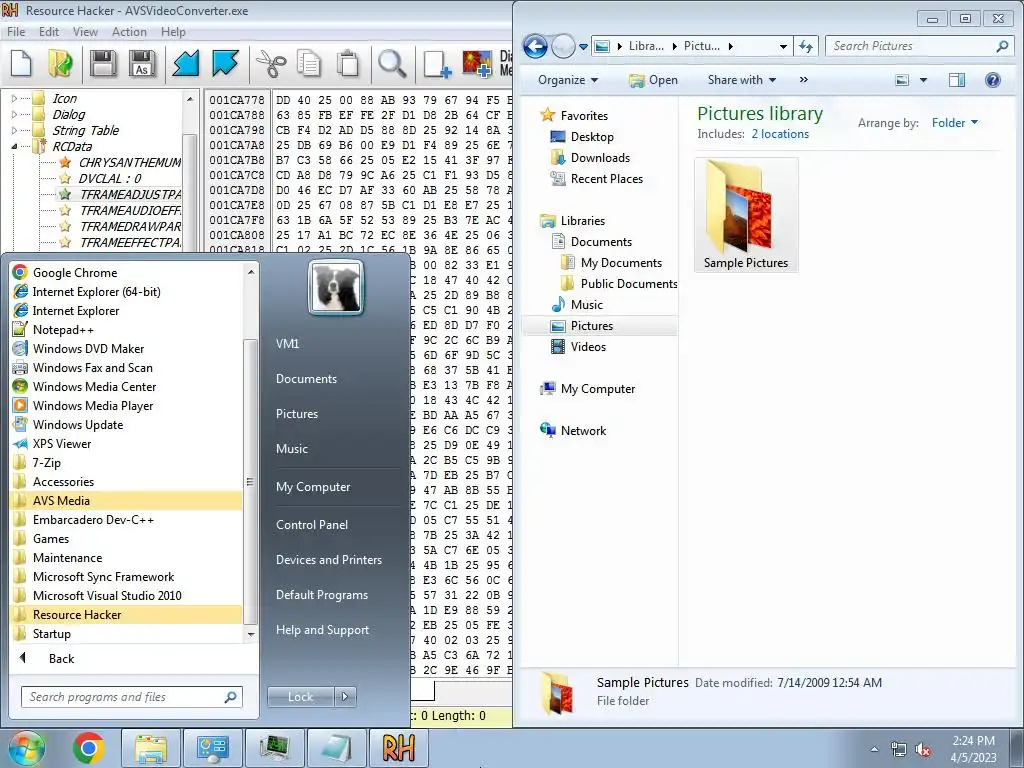Open Devices and Printers from Start menu

(328, 560)
